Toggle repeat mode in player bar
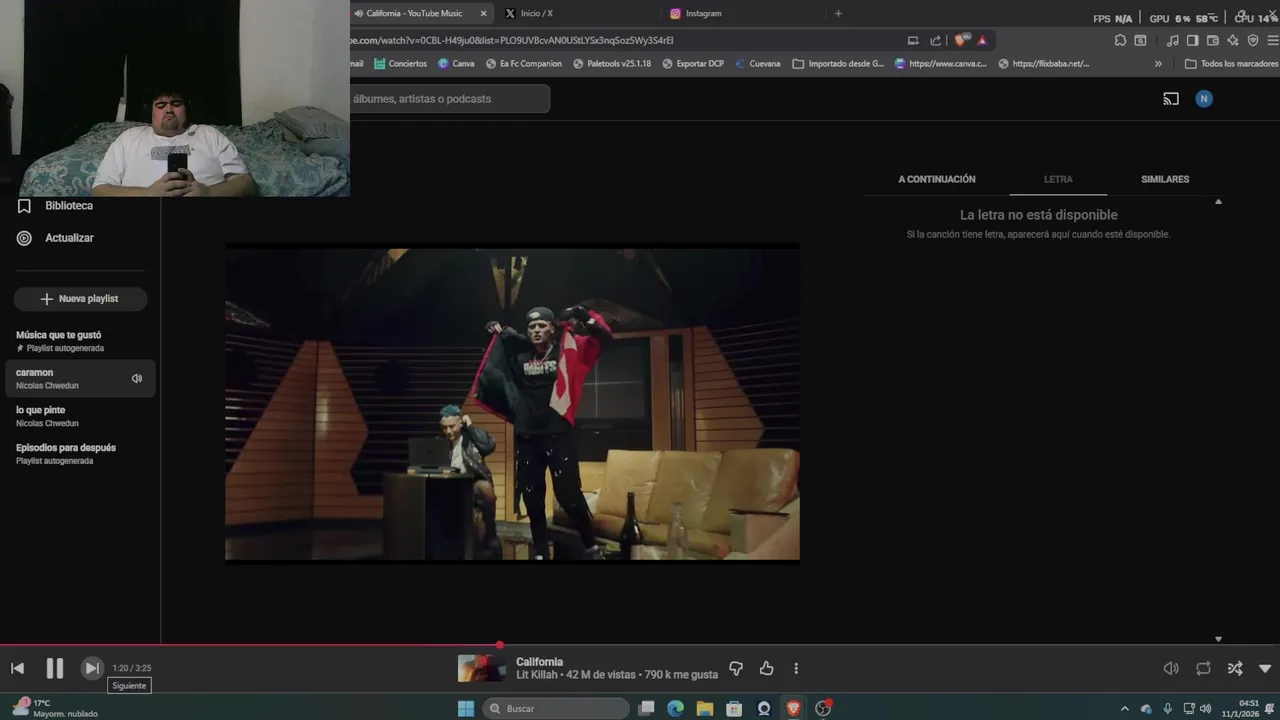Viewport: 1280px width, 720px height. pyautogui.click(x=1203, y=668)
